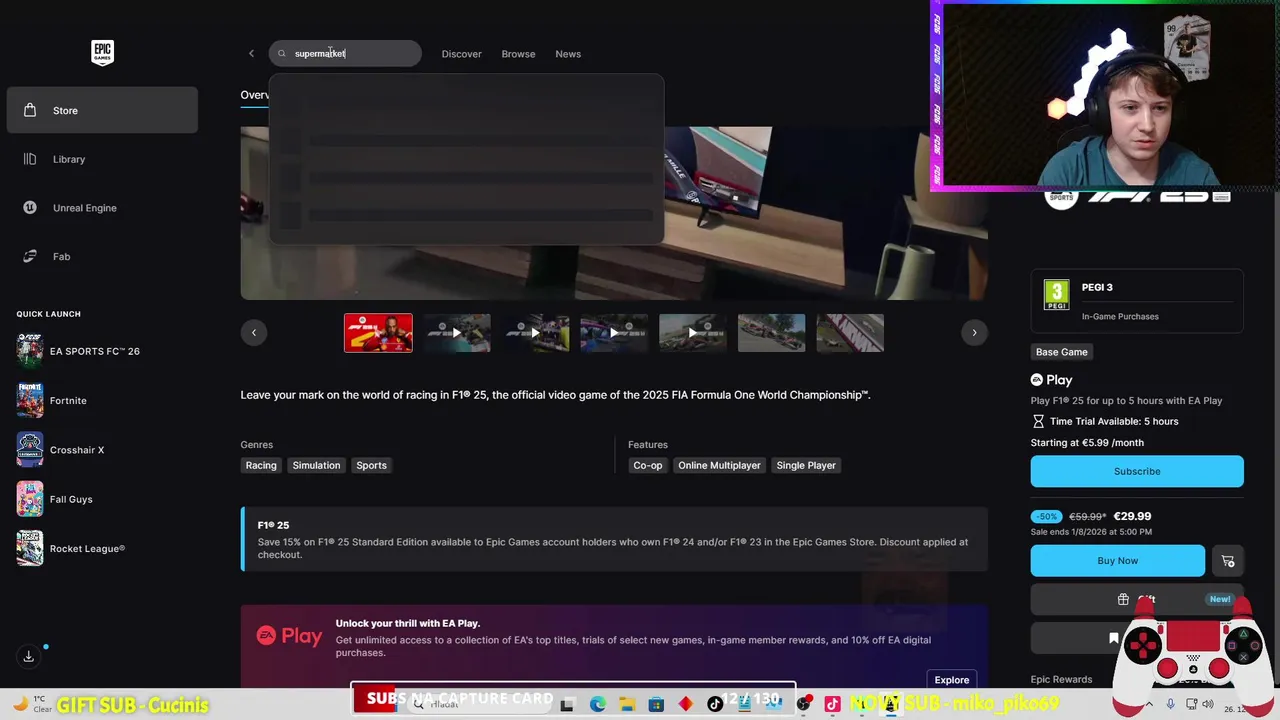Click the Epic Games logo
This screenshot has width=1280, height=720.
(x=102, y=53)
